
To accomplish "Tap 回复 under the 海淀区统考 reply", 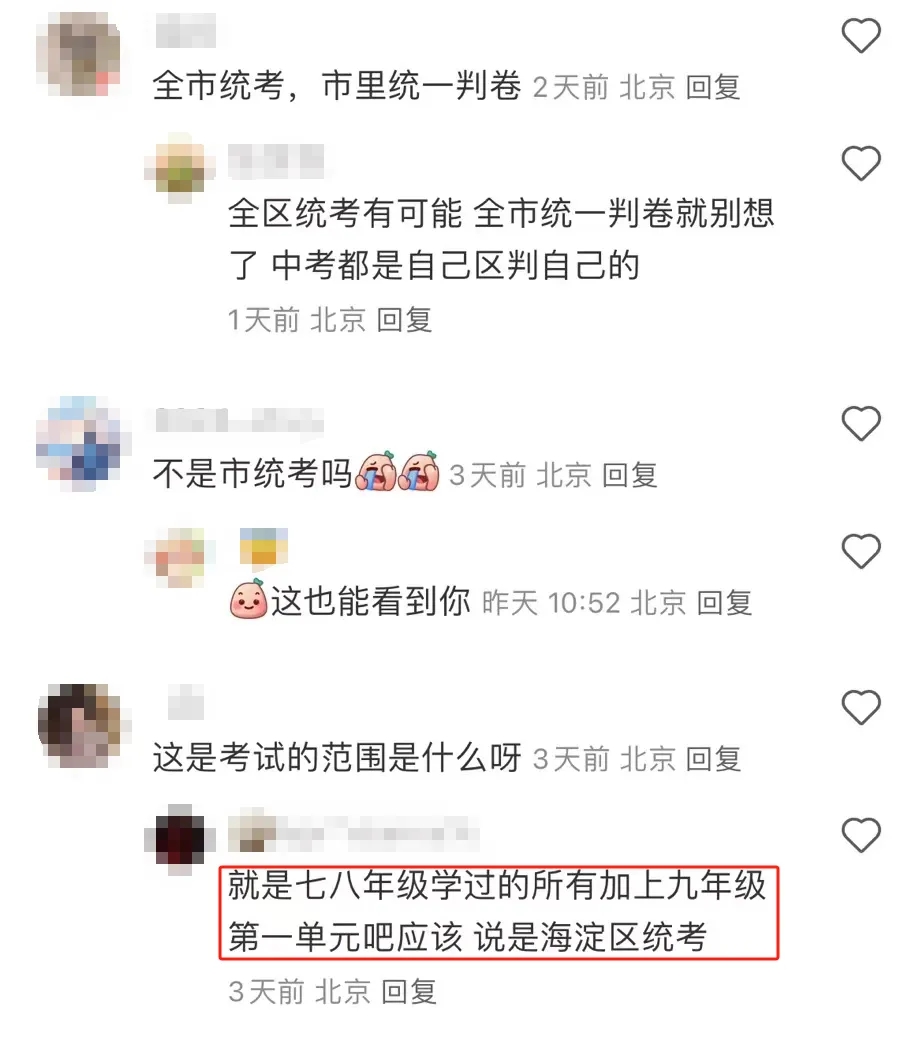I will pos(409,991).
